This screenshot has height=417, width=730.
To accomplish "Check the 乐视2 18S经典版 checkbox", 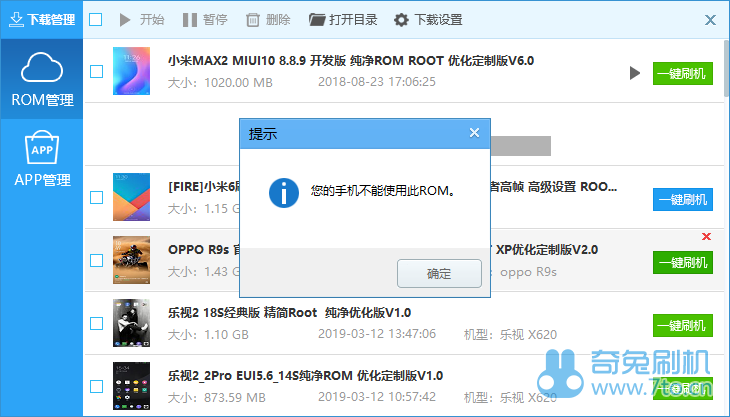I will click(96, 323).
